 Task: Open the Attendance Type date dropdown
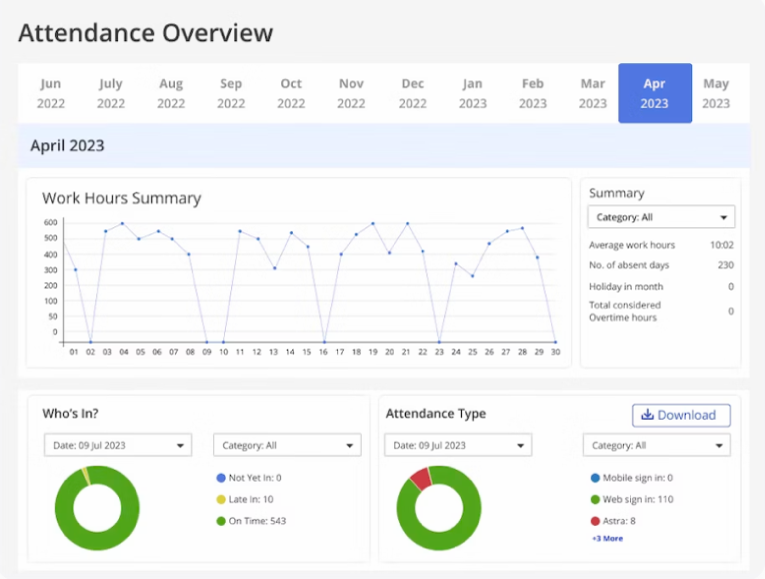coord(458,445)
